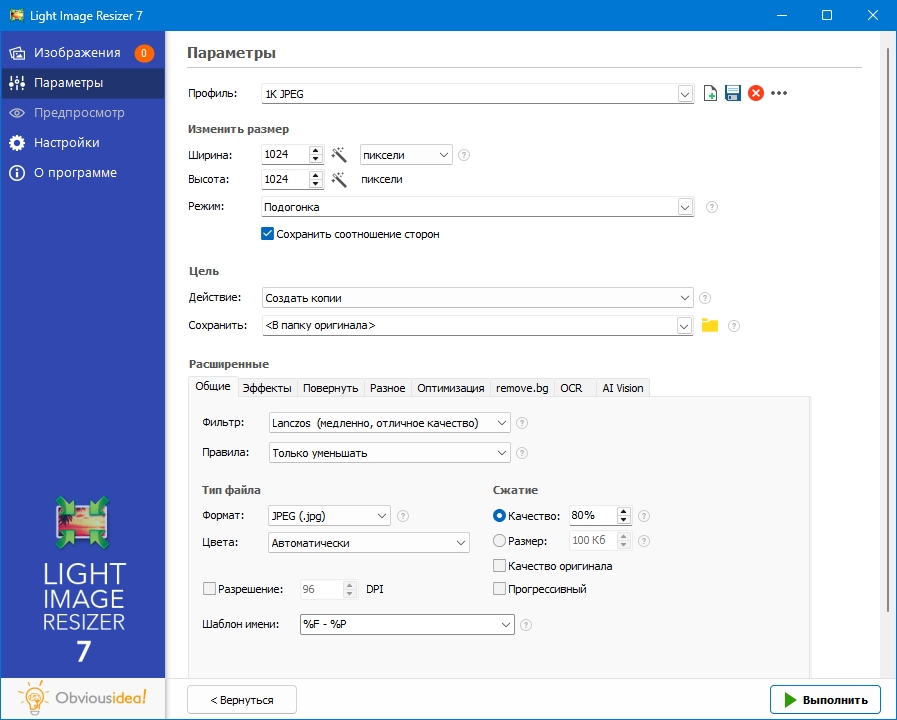Open help icon next to Формат

click(x=403, y=516)
